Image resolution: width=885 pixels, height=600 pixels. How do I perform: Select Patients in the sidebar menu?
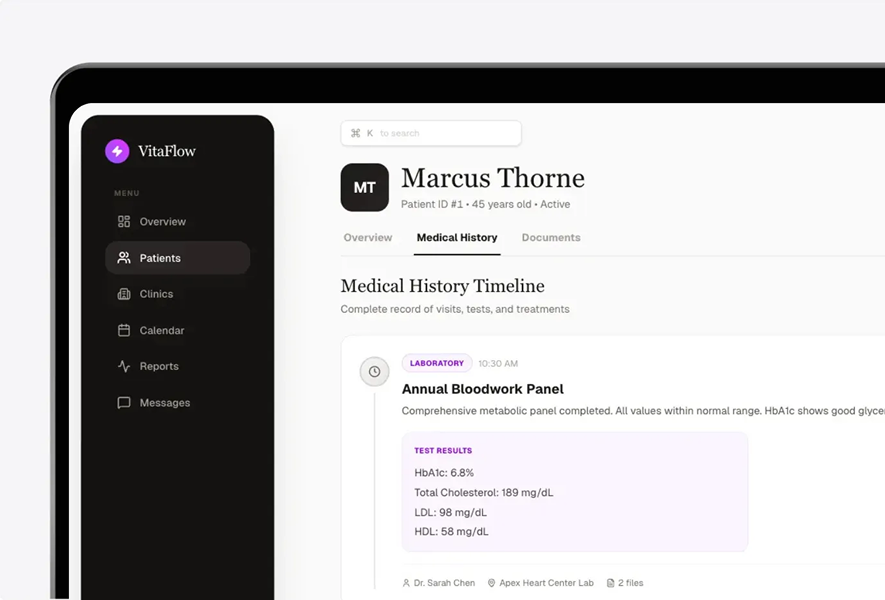click(x=177, y=258)
